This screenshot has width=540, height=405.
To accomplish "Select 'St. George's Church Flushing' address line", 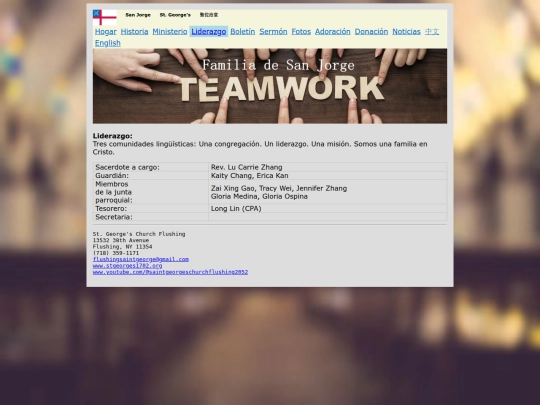I will (139, 234).
